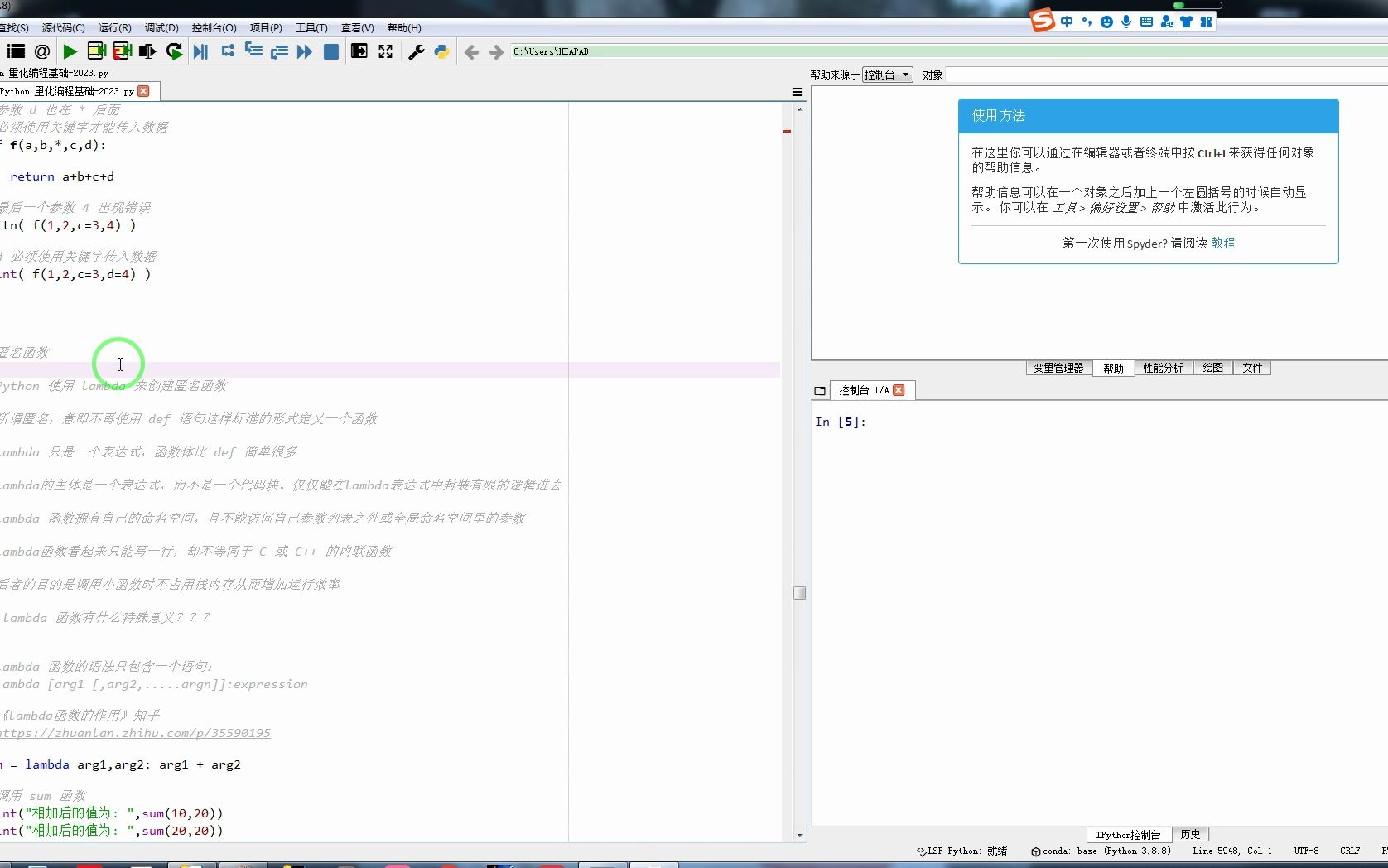The height and width of the screenshot is (868, 1388).
Task: Click the CRLF line ending status
Action: pyautogui.click(x=1350, y=851)
